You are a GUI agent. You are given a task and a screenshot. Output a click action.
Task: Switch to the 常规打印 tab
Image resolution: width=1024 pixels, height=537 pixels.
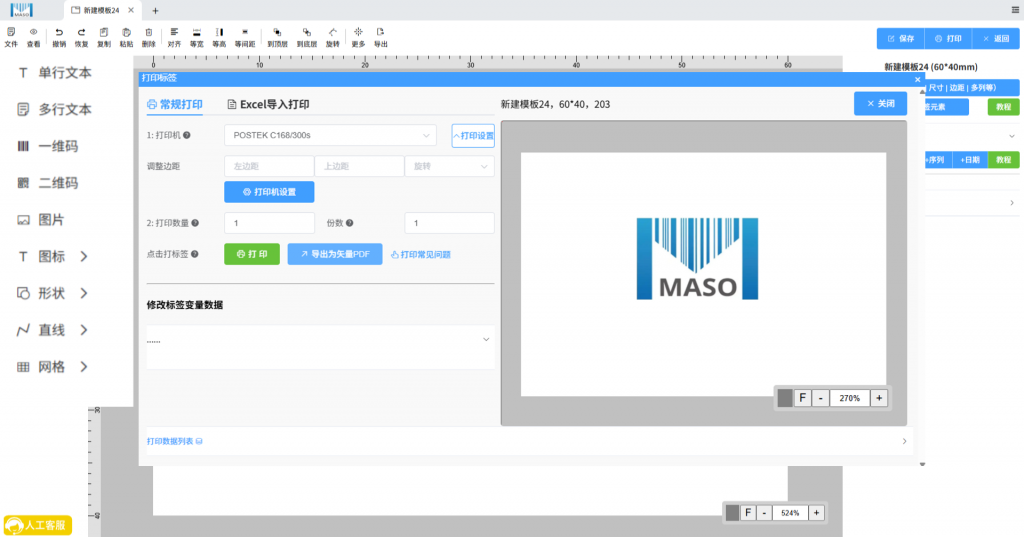click(174, 105)
